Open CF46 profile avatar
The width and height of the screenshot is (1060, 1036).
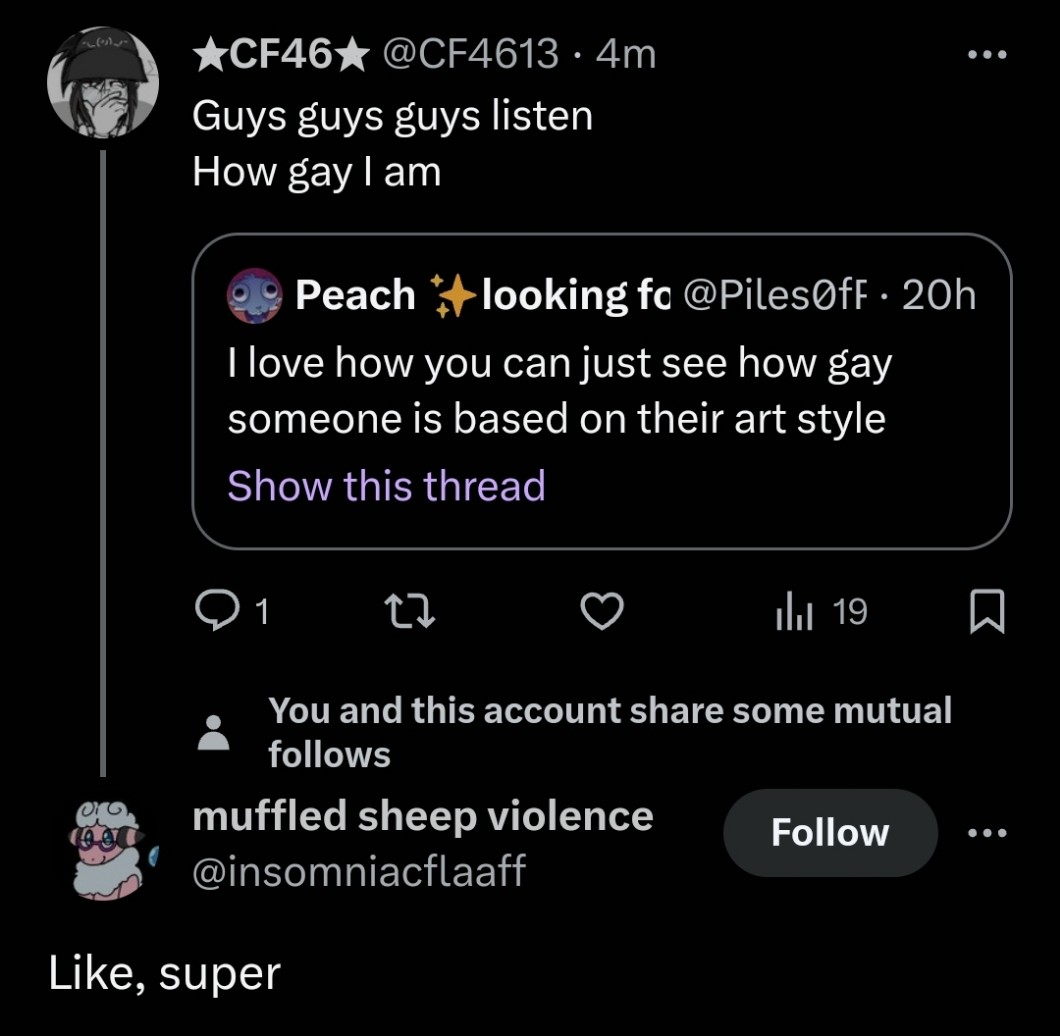(x=103, y=82)
